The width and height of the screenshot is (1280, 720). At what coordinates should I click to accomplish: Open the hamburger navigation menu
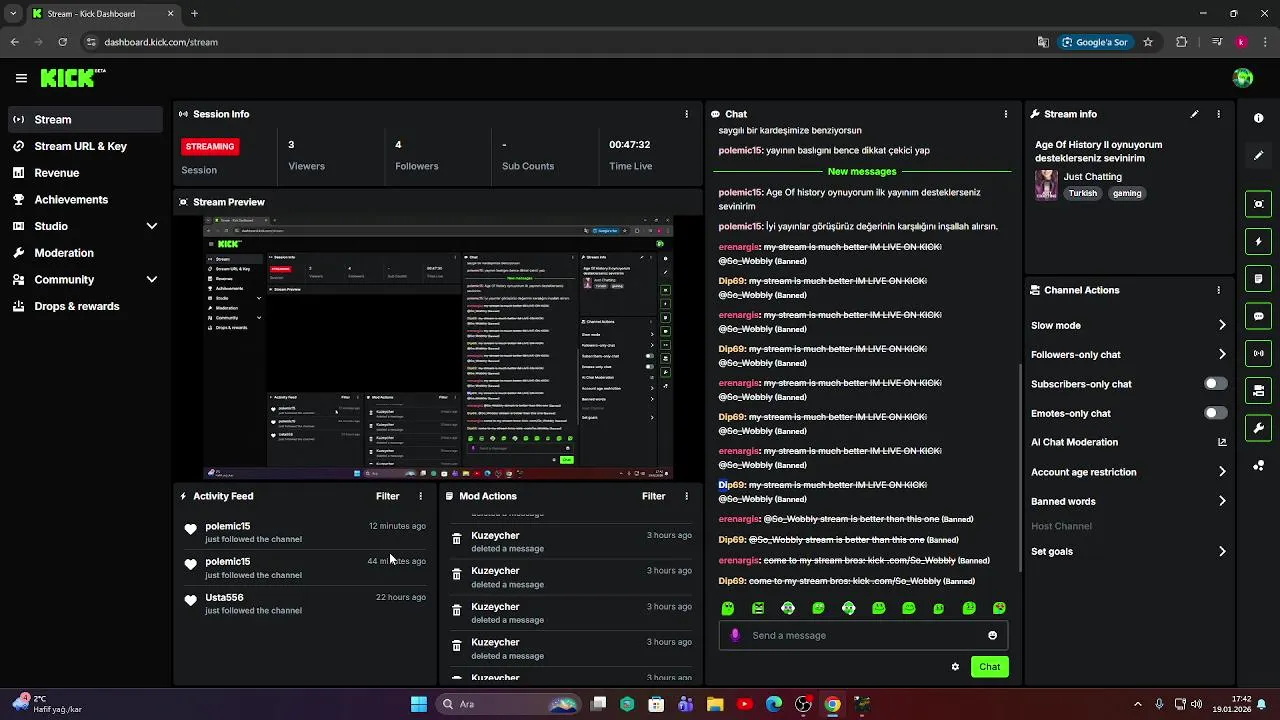21,78
